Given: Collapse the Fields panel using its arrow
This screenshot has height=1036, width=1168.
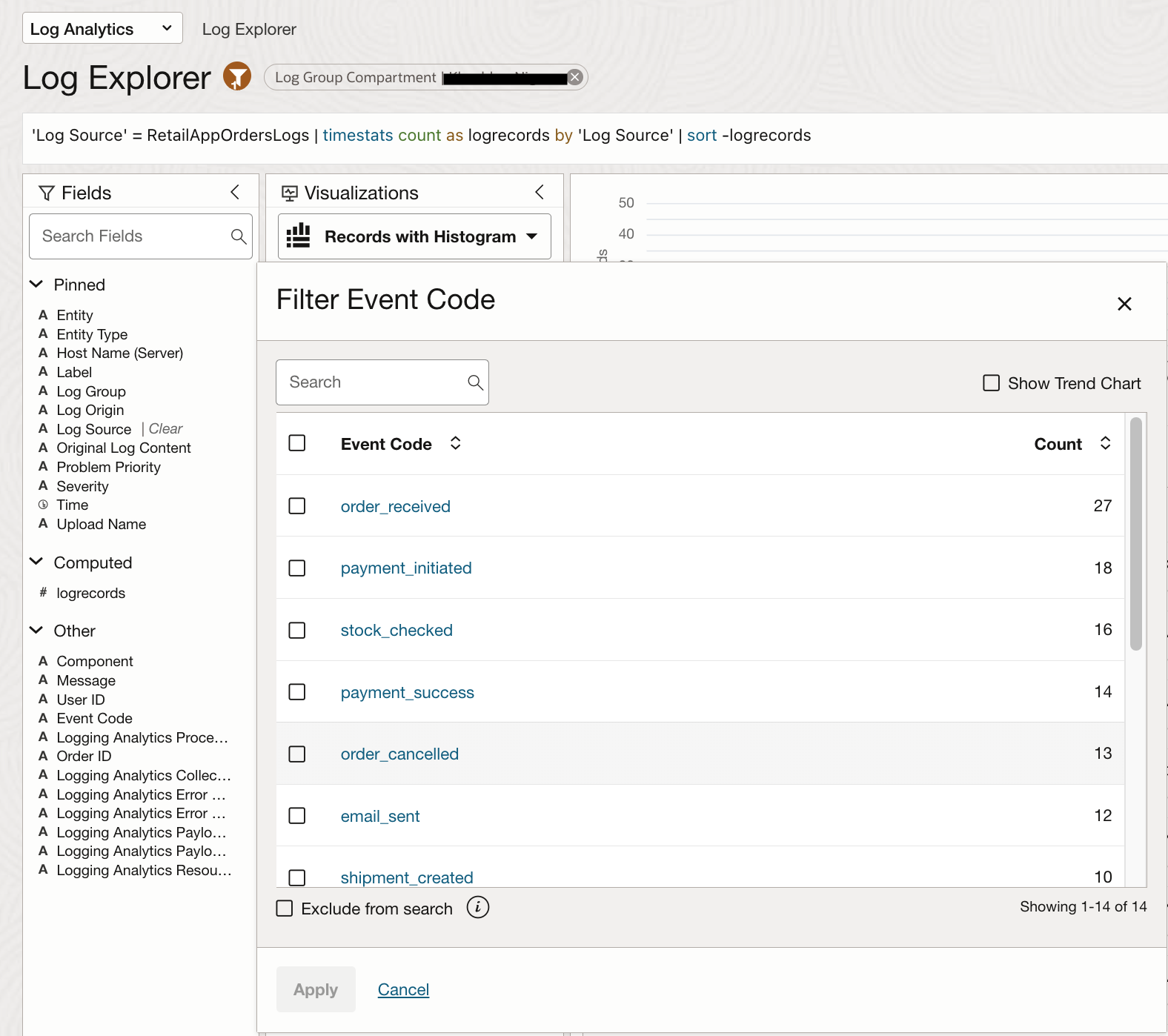Looking at the screenshot, I should point(235,193).
